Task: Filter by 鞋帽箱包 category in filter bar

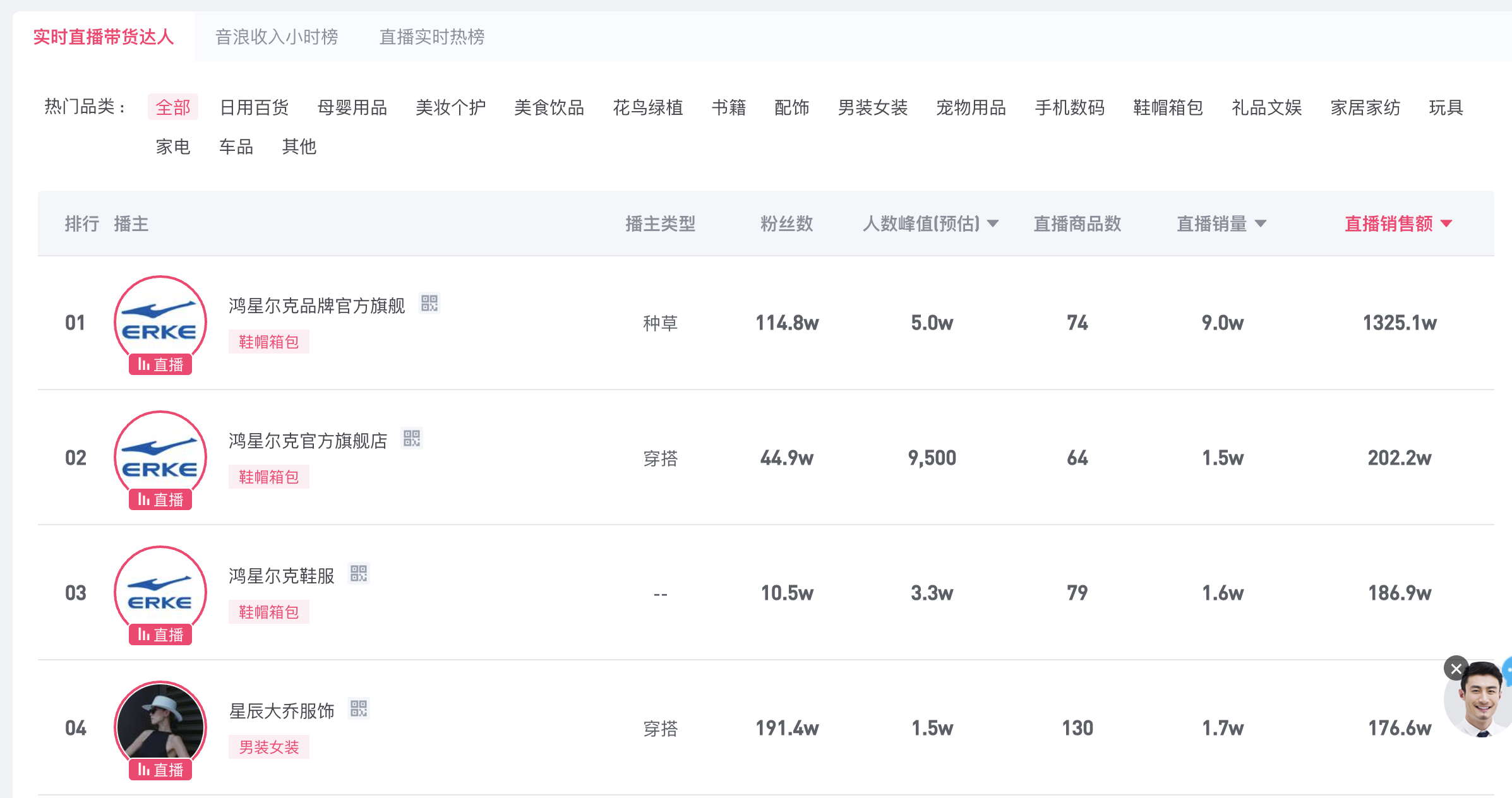Action: (1168, 107)
